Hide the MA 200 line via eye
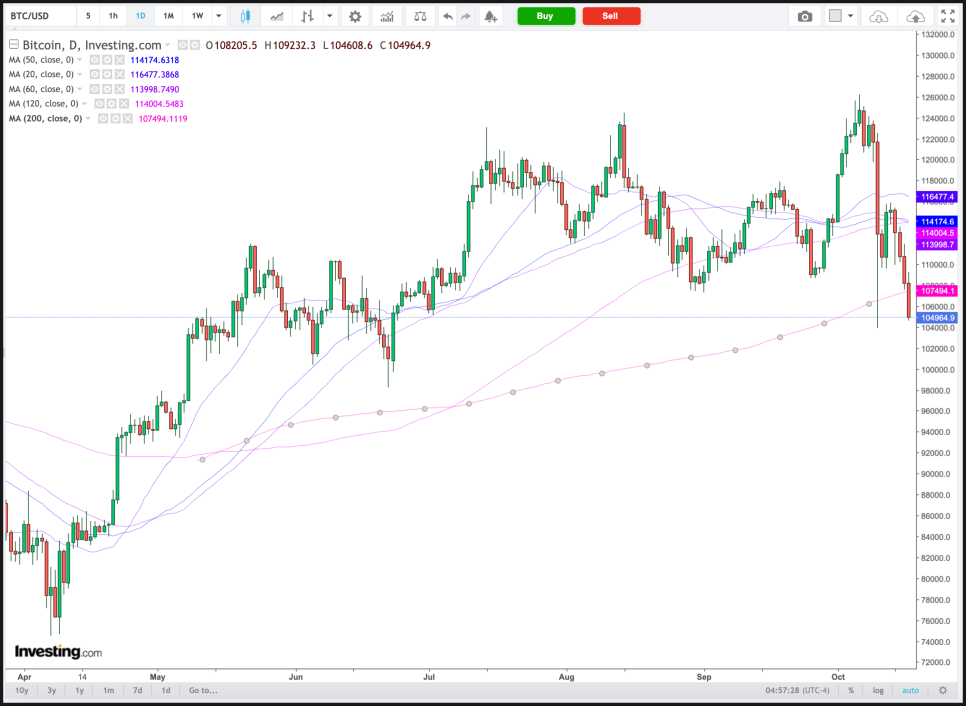Image resolution: width=966 pixels, height=706 pixels. click(104, 118)
